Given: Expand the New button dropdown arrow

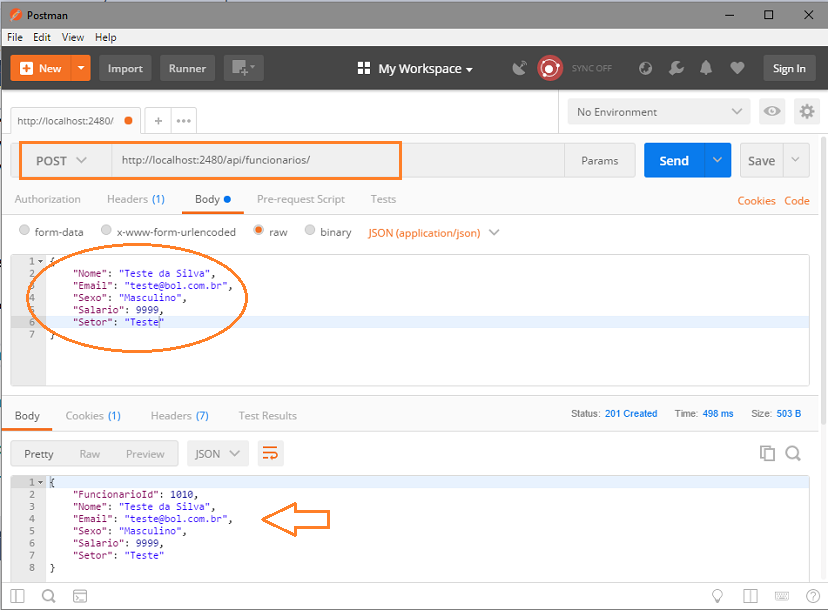Looking at the screenshot, I should pos(81,68).
